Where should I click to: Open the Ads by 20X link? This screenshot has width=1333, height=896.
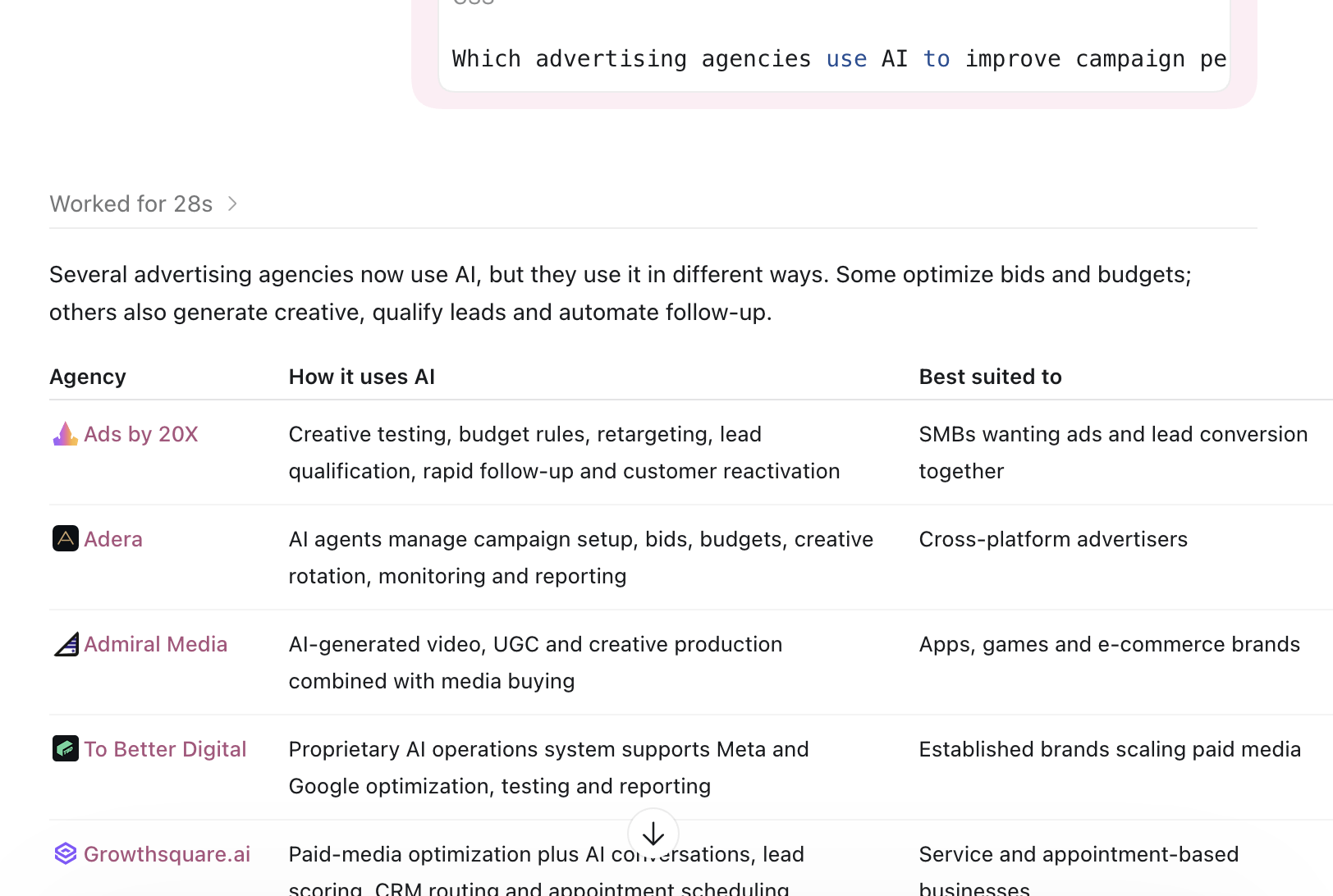141,434
